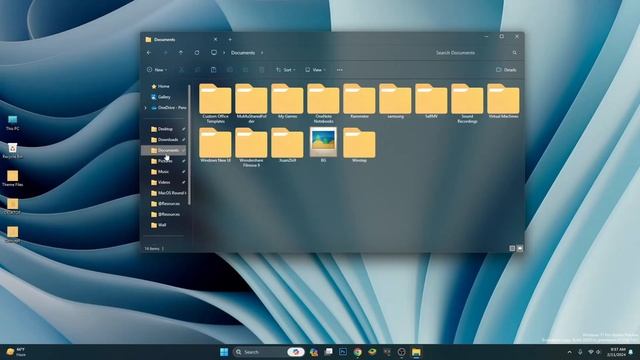Open the taskbar clock and date
The height and width of the screenshot is (360, 640).
click(x=616, y=352)
